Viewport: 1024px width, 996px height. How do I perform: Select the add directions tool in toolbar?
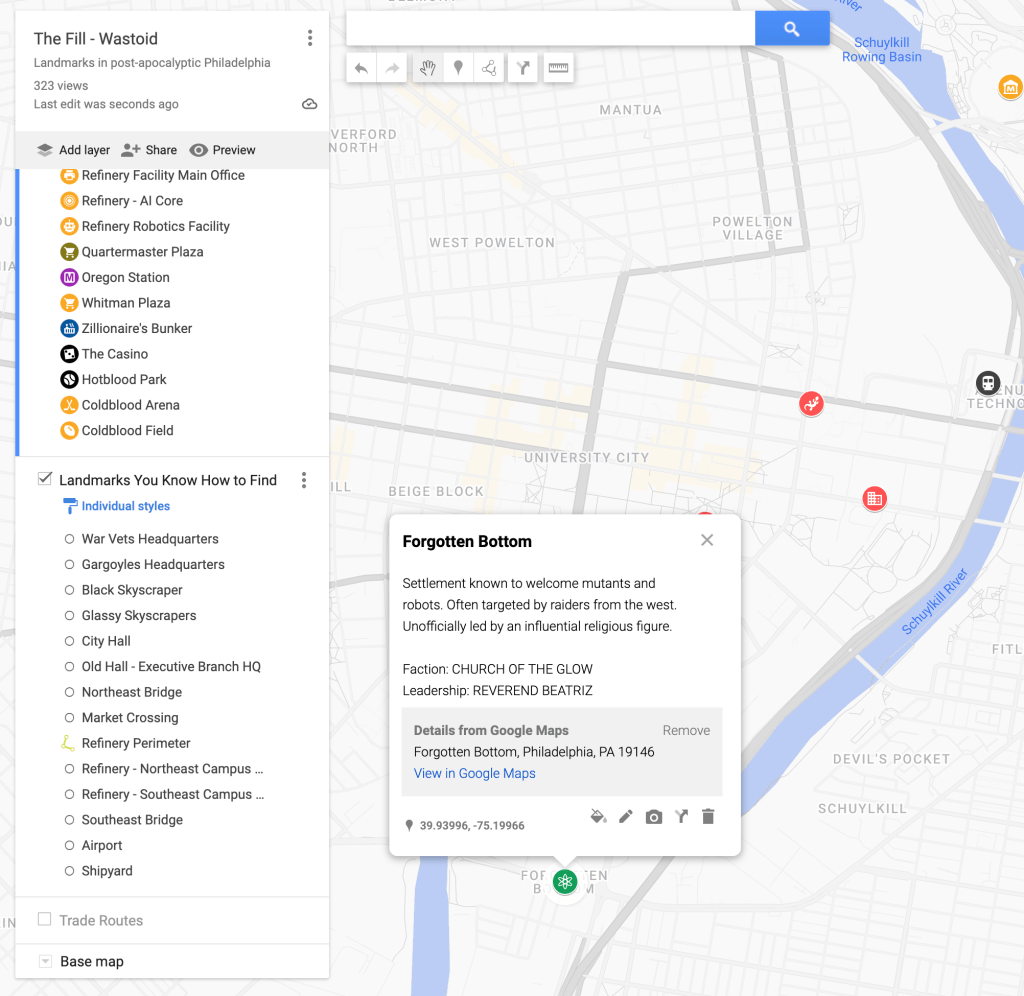(522, 68)
